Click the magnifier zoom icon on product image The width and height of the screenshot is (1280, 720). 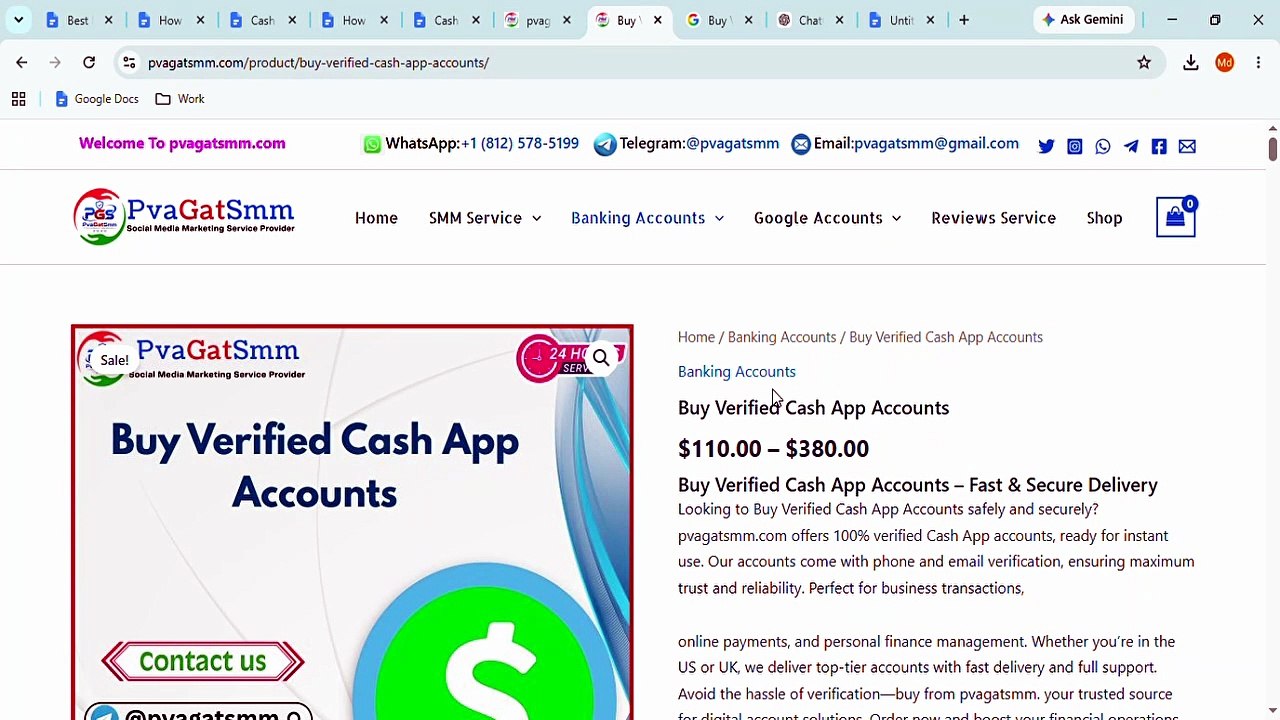[601, 357]
